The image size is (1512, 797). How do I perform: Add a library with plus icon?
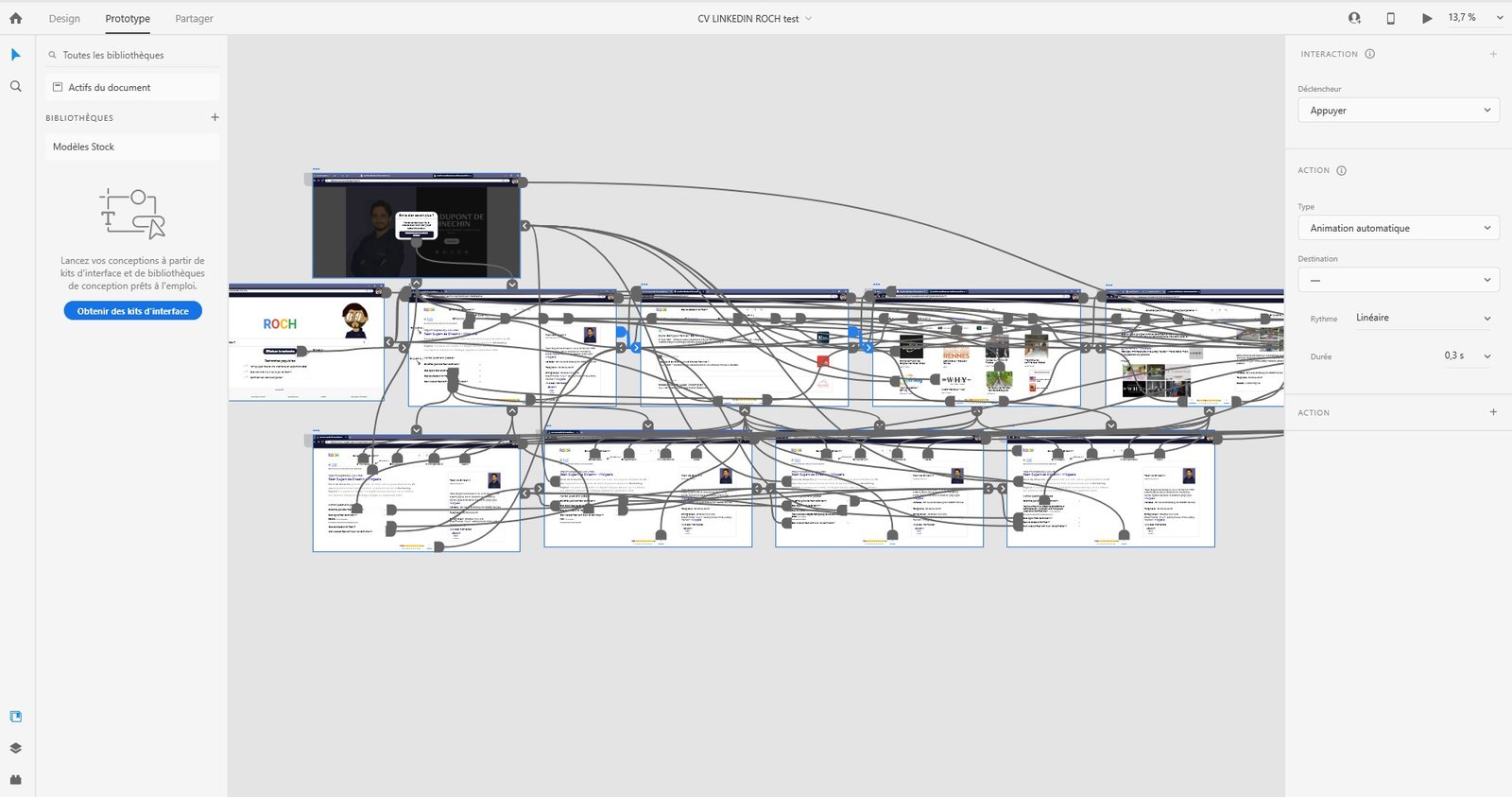[215, 117]
